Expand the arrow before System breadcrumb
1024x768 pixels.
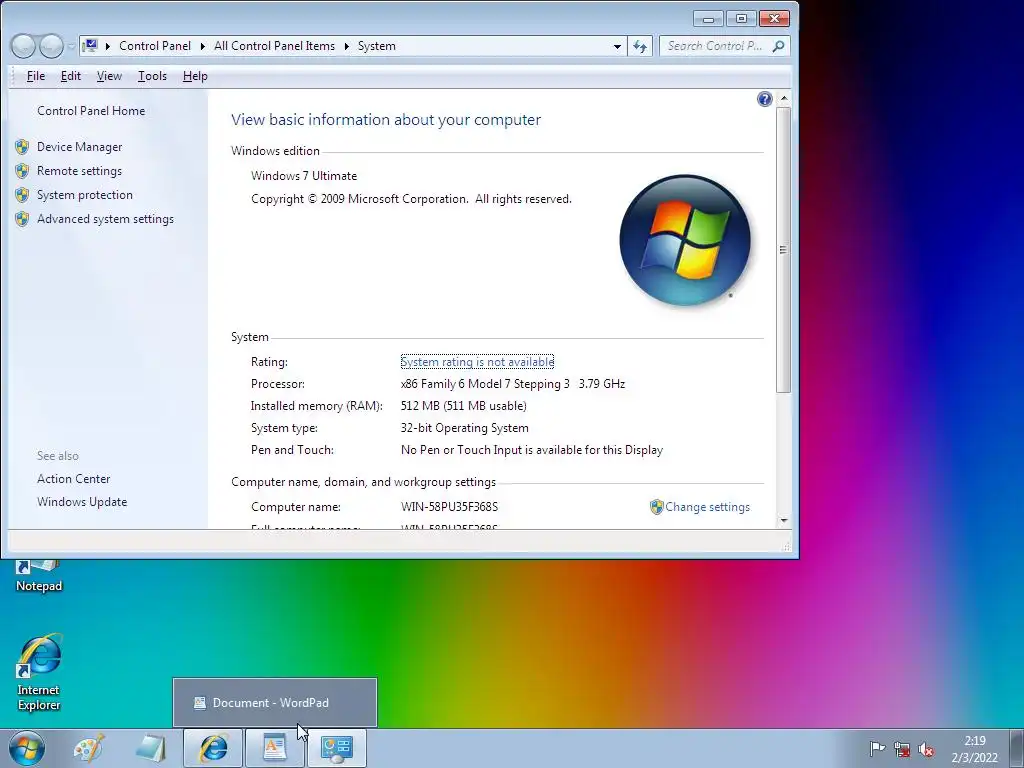point(347,46)
